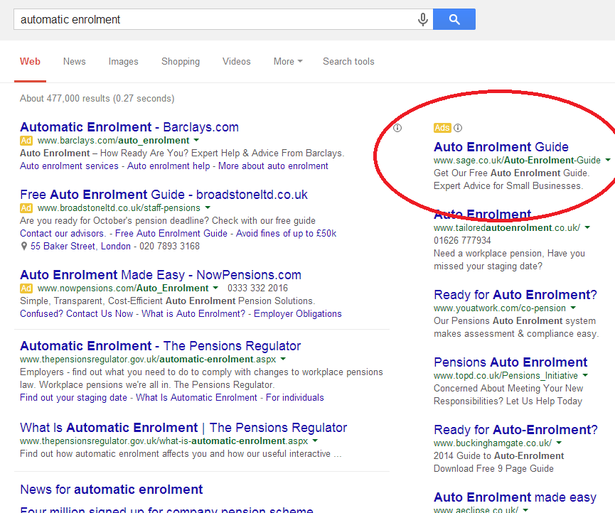Open Search tools options
The image size is (615, 513).
pyautogui.click(x=348, y=62)
